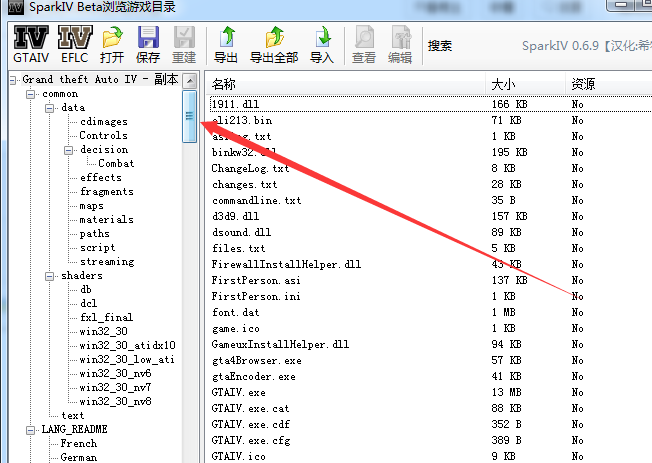Click the Export All (导出全部) icon
The image size is (652, 463).
pyautogui.click(x=274, y=38)
